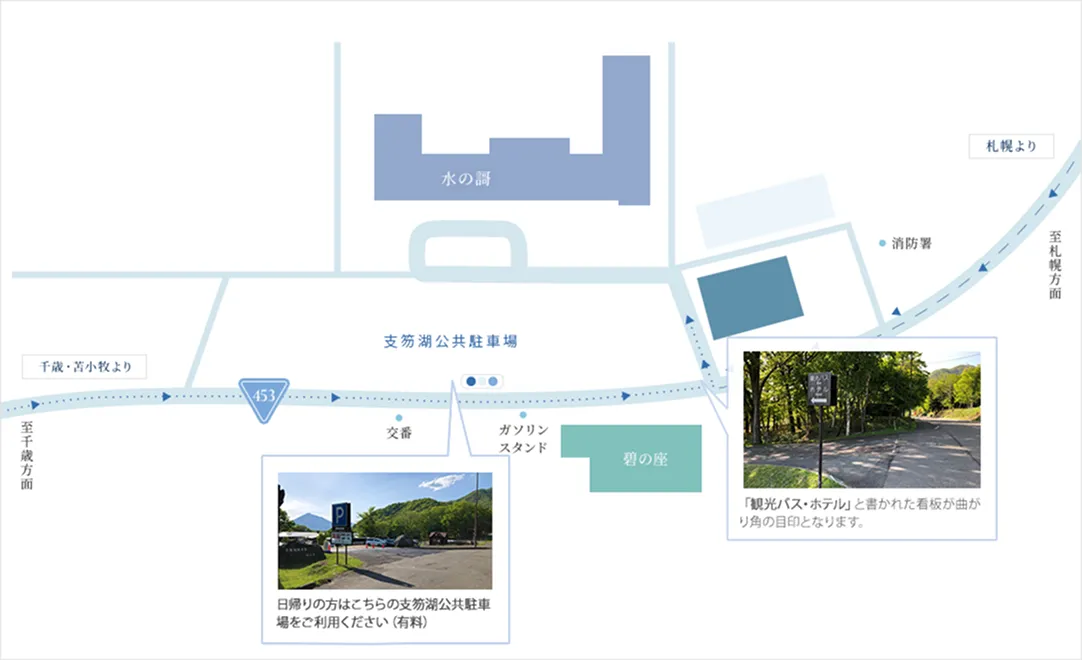Click the 交番 label
Viewport: 1082px width, 660px height.
(x=400, y=433)
